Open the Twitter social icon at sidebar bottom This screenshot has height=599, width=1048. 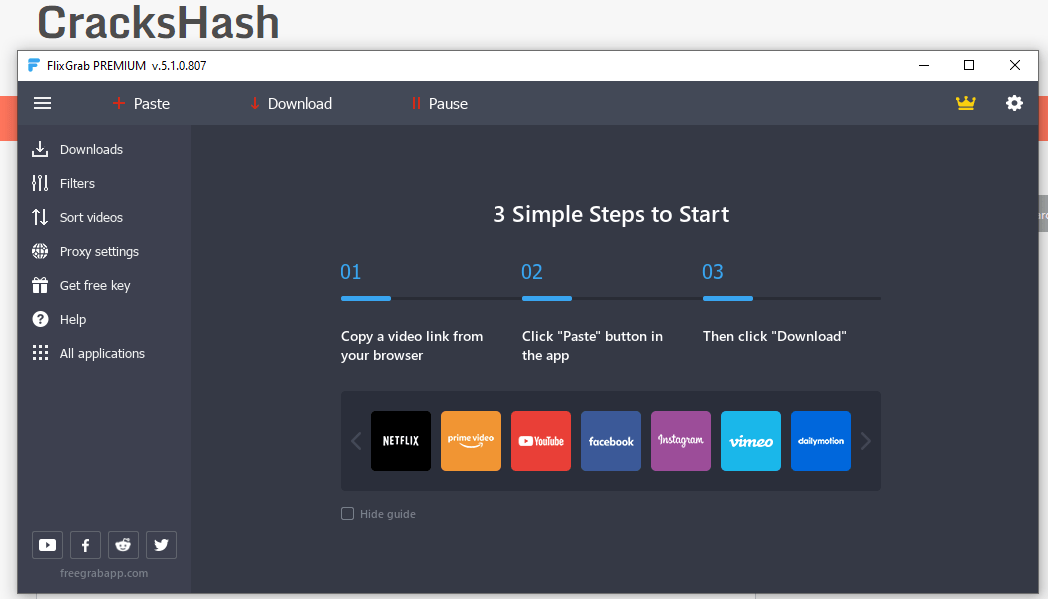coord(161,545)
